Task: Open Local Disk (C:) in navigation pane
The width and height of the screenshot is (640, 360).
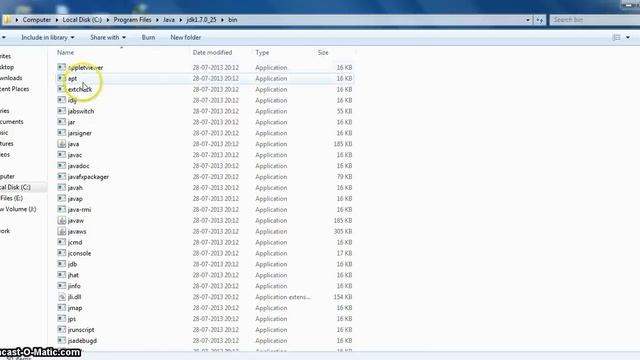Action: pyautogui.click(x=15, y=187)
